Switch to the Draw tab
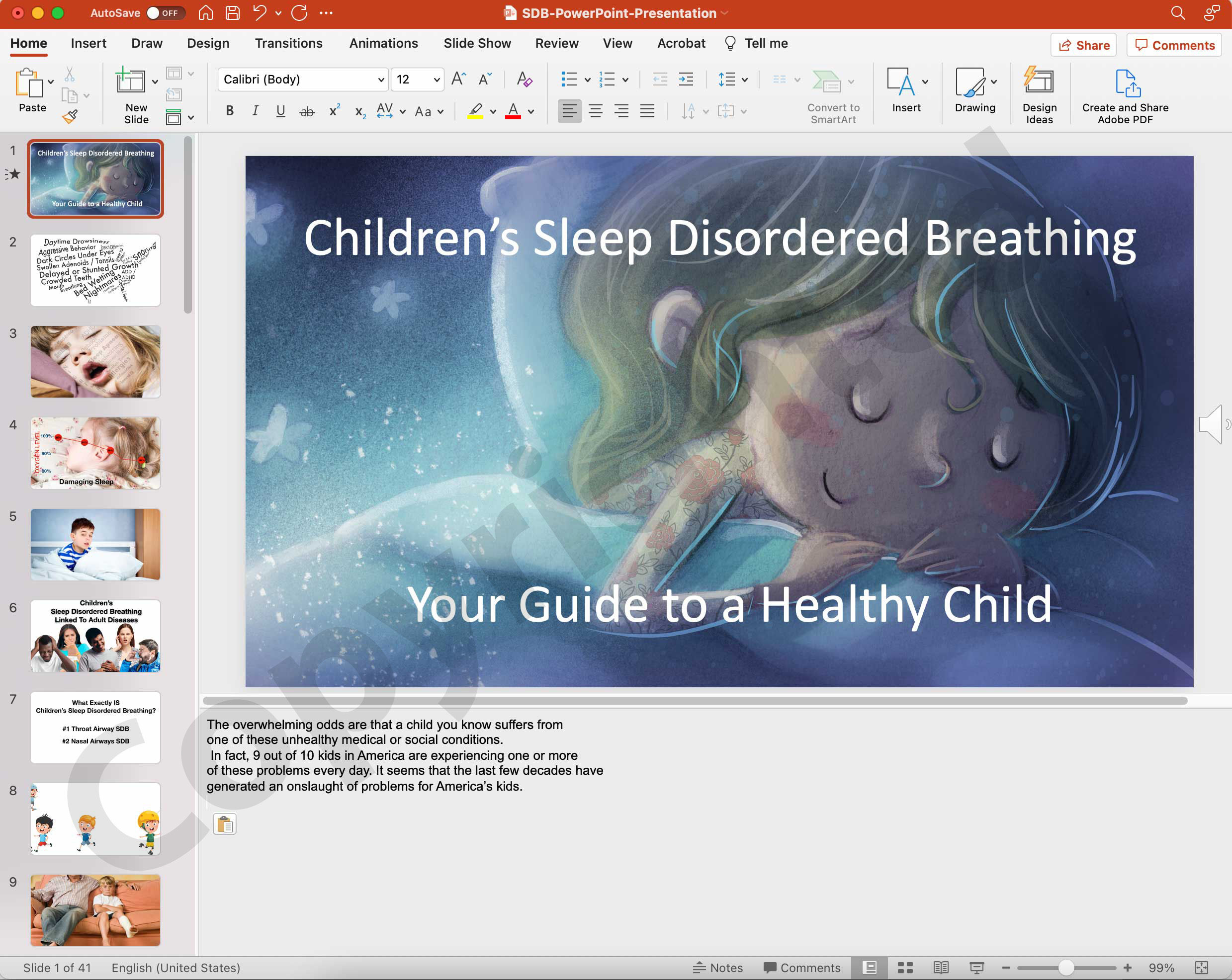The height and width of the screenshot is (980, 1232). coord(147,43)
